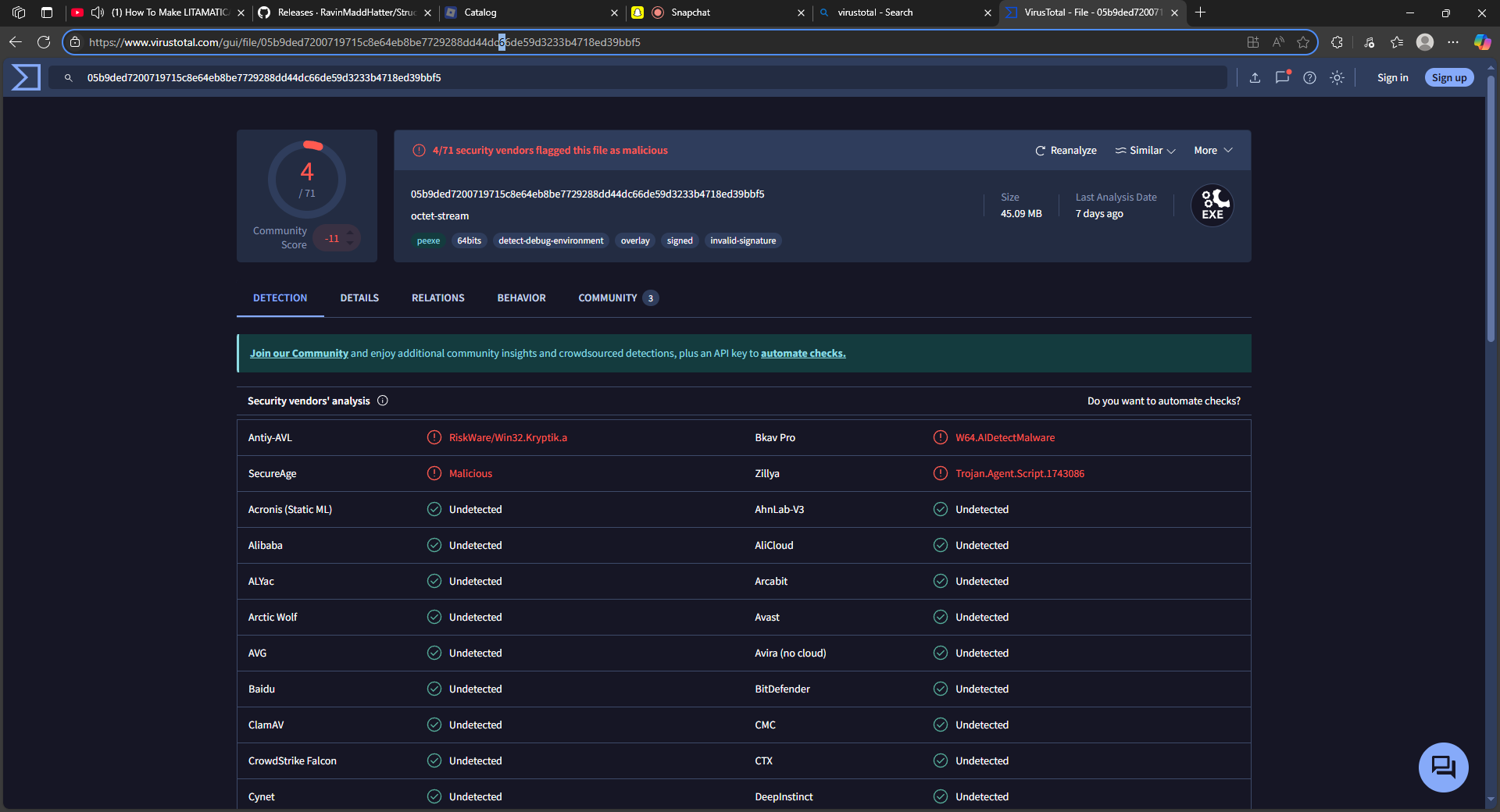The width and height of the screenshot is (1500, 812).
Task: Click the split screen apps icon in address bar
Action: (x=1253, y=42)
